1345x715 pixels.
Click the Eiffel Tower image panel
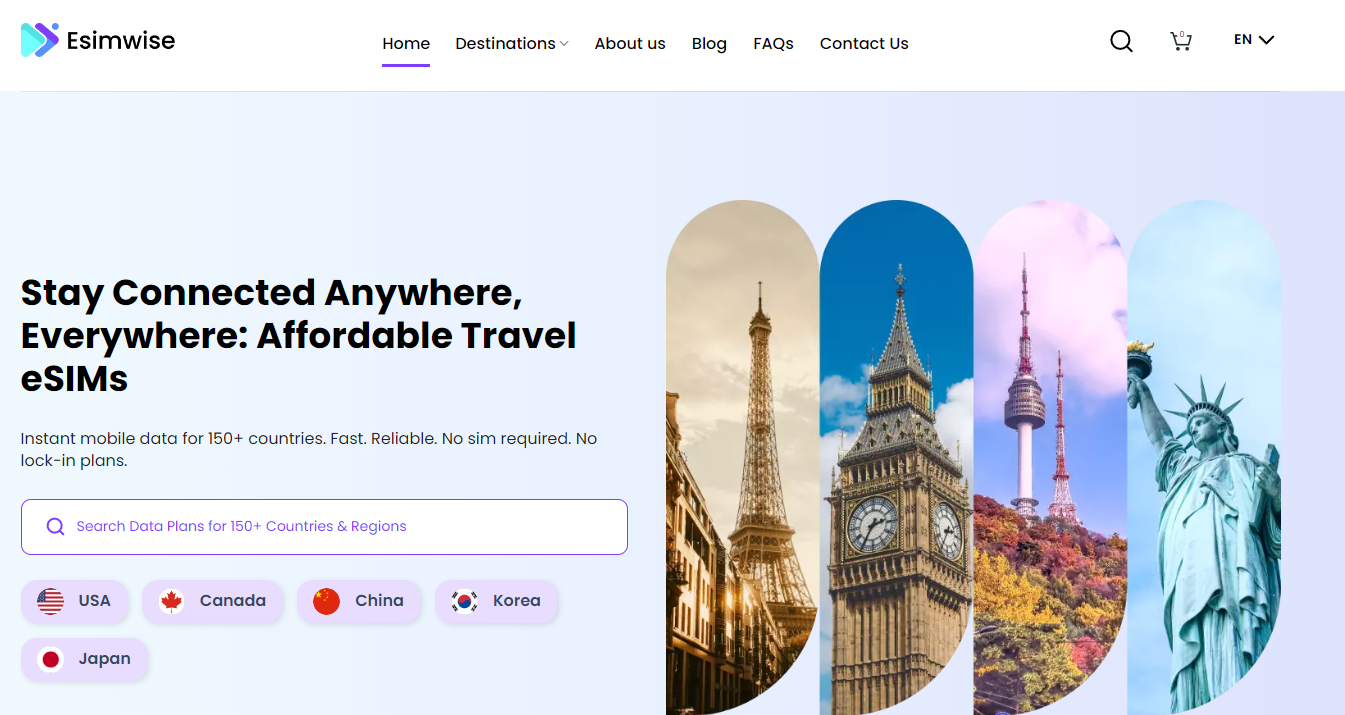click(742, 458)
